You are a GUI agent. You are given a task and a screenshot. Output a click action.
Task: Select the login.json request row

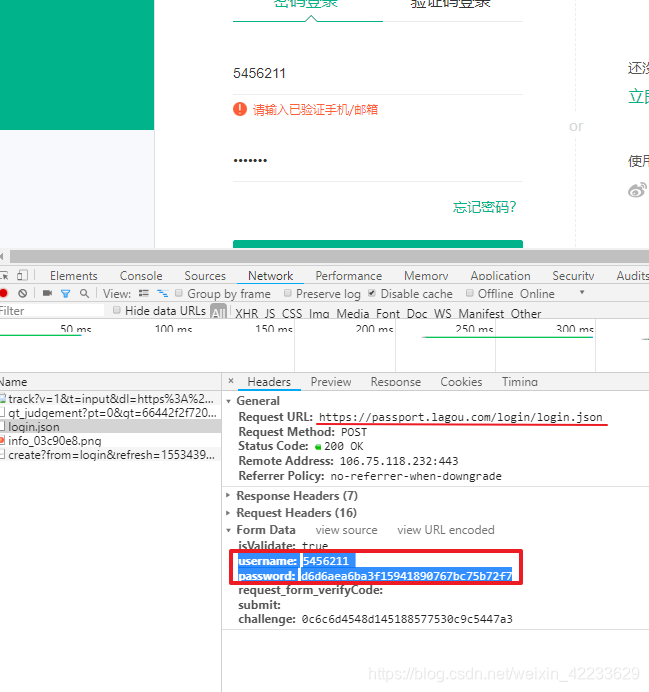[110, 427]
